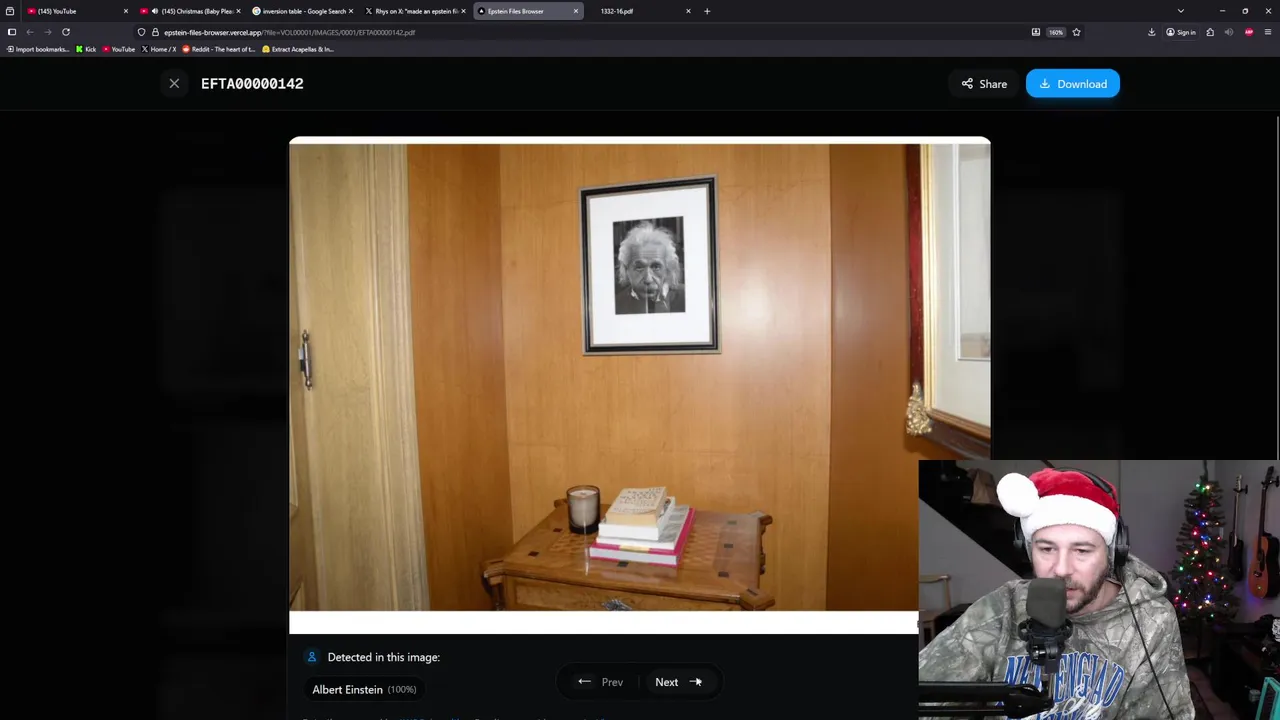1280x720 pixels.
Task: Click the download arrow icon in Download
Action: click(1045, 84)
